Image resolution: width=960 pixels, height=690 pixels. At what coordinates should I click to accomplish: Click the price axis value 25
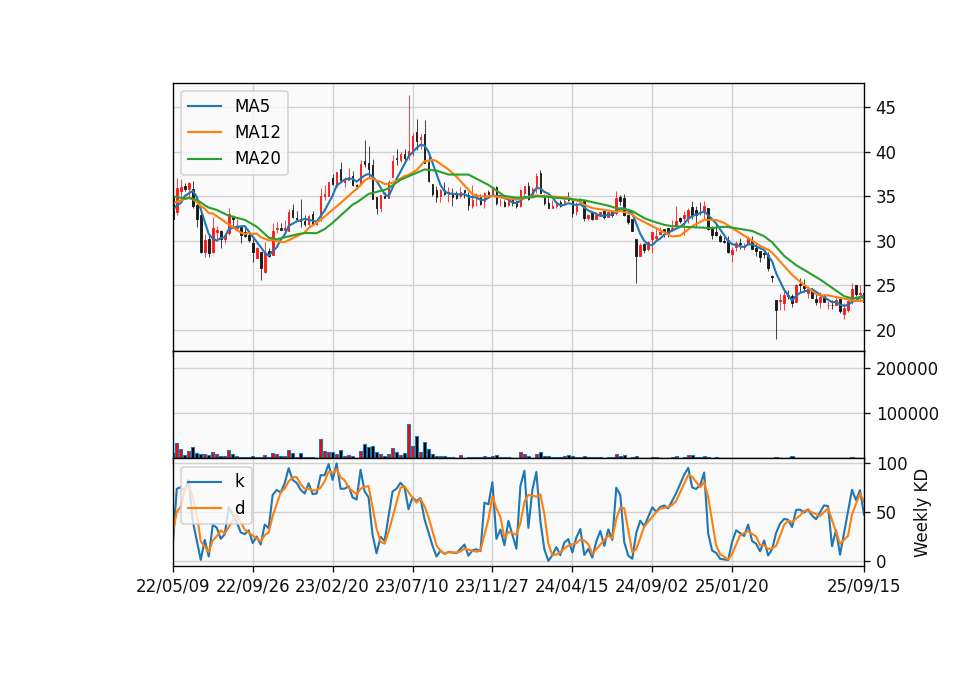point(886,286)
